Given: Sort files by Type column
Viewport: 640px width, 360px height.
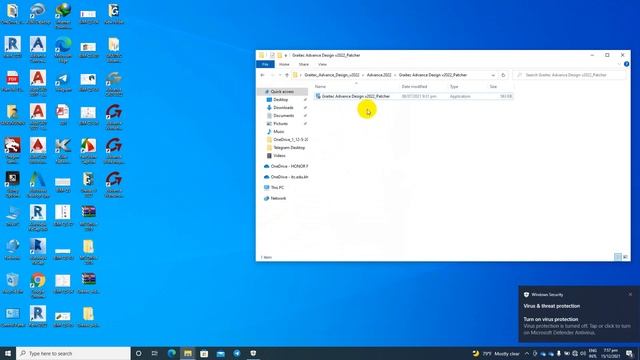Looking at the screenshot, I should pyautogui.click(x=454, y=87).
